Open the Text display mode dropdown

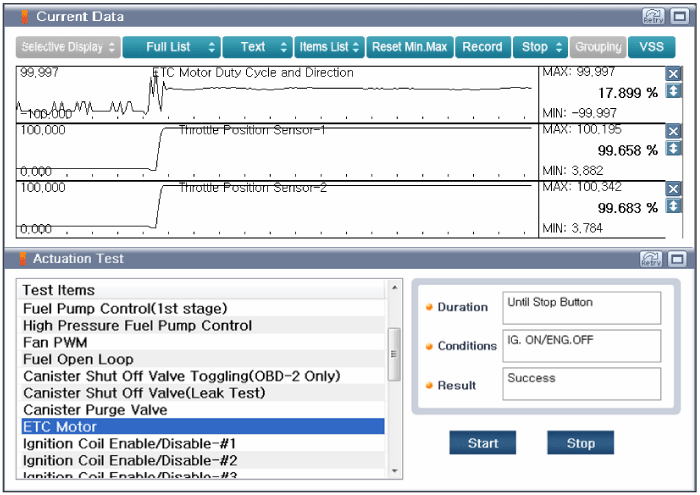tap(258, 47)
